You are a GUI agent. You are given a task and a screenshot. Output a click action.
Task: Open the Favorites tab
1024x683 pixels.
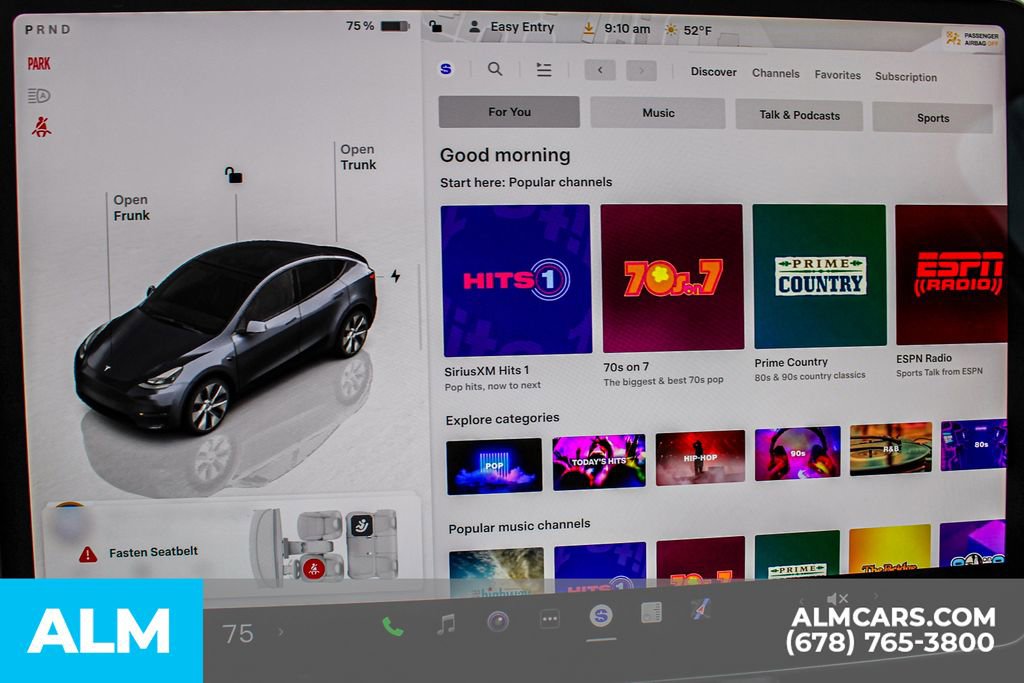[x=838, y=75]
